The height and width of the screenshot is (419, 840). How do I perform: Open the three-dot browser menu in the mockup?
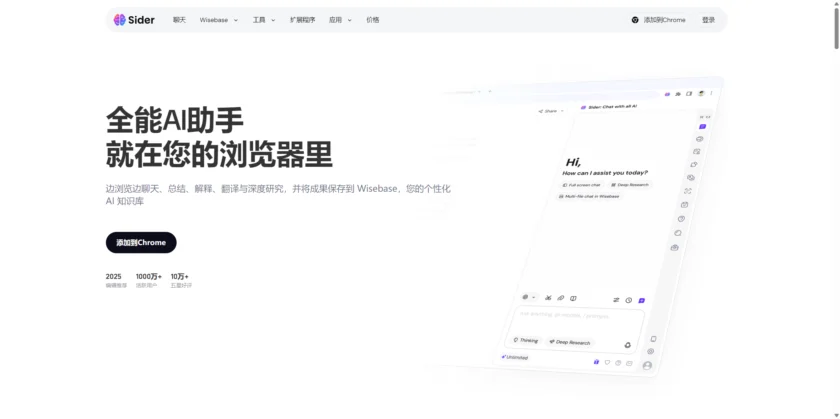[711, 93]
